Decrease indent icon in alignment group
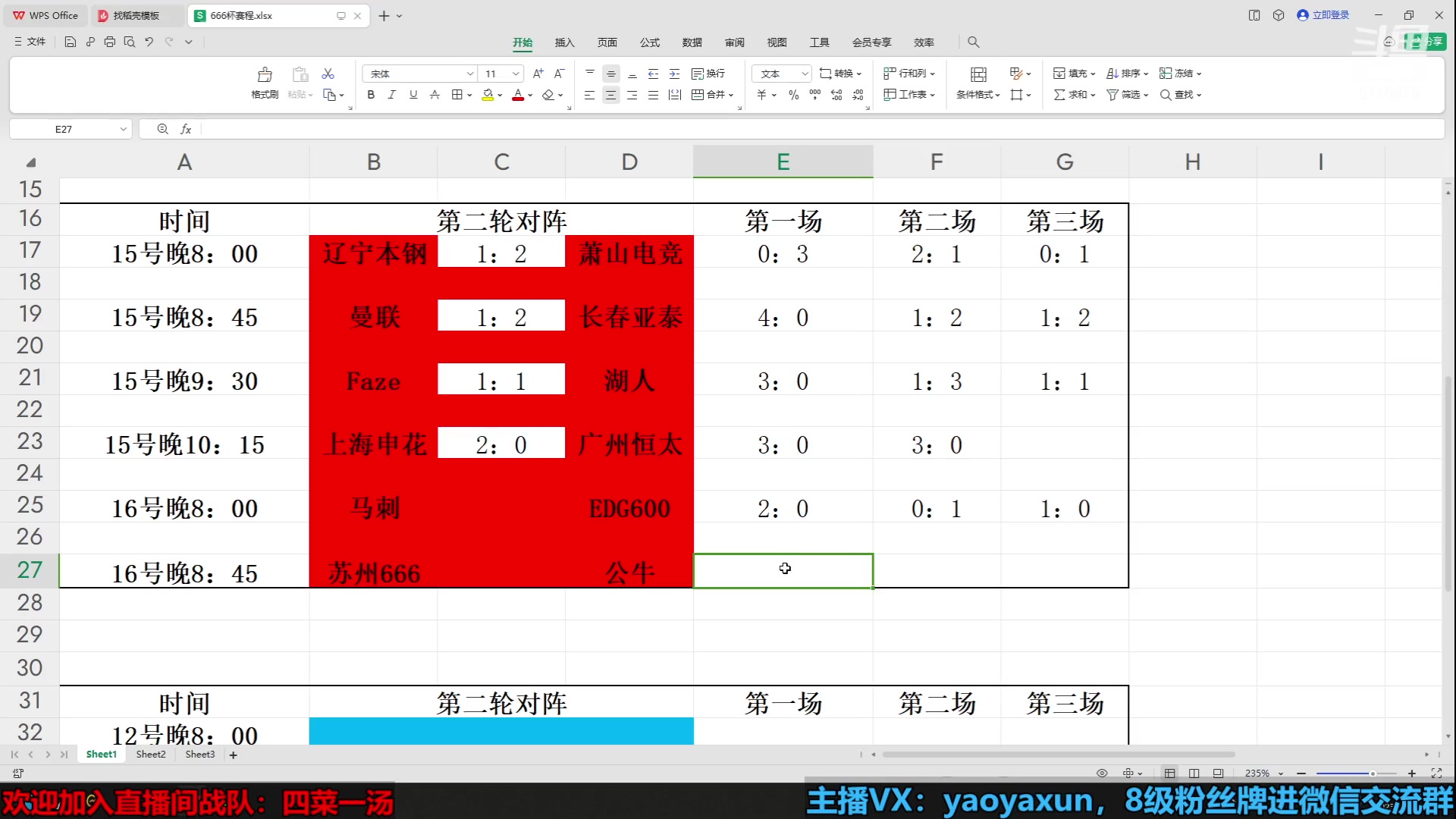Screen dimensions: 1456x819 click(x=653, y=74)
